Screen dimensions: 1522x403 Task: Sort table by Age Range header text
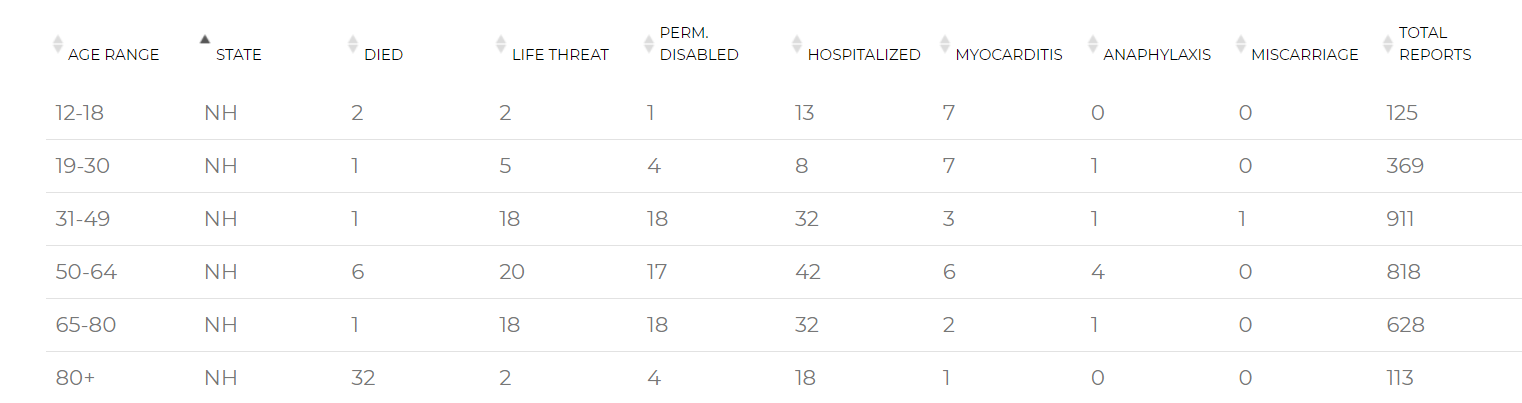click(113, 55)
